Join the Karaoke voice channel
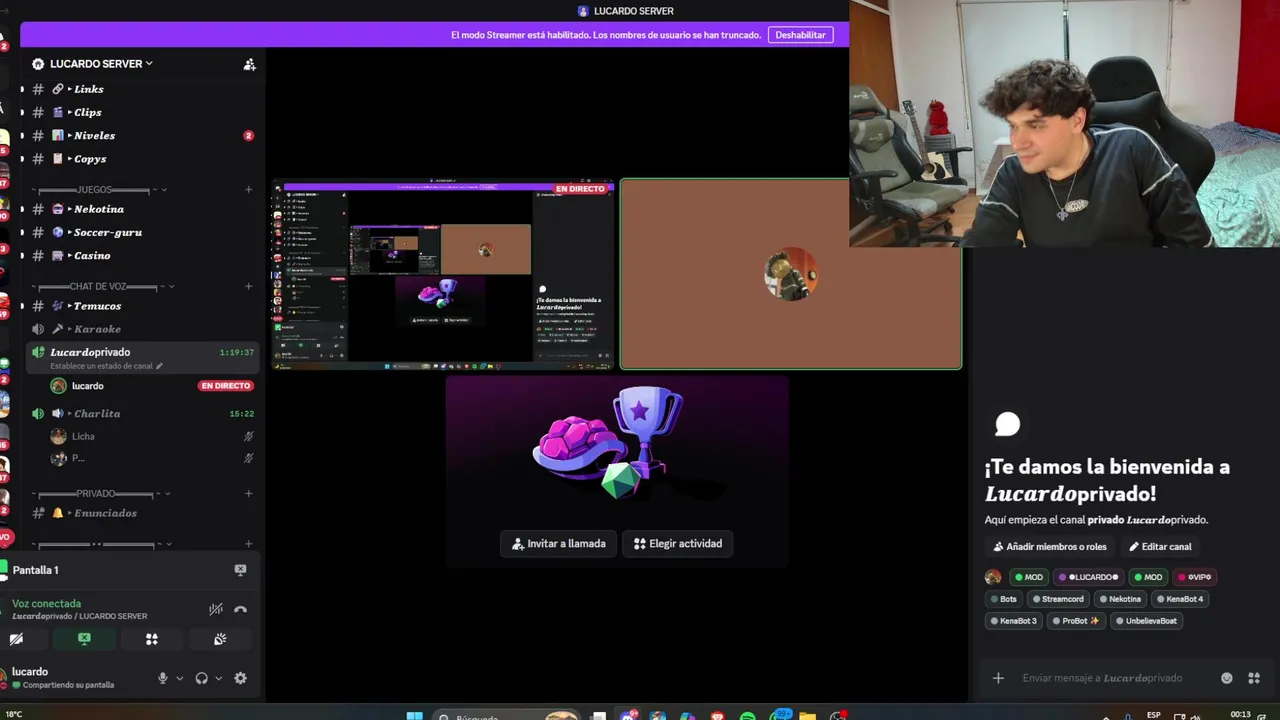The height and width of the screenshot is (720, 1280). click(x=143, y=329)
